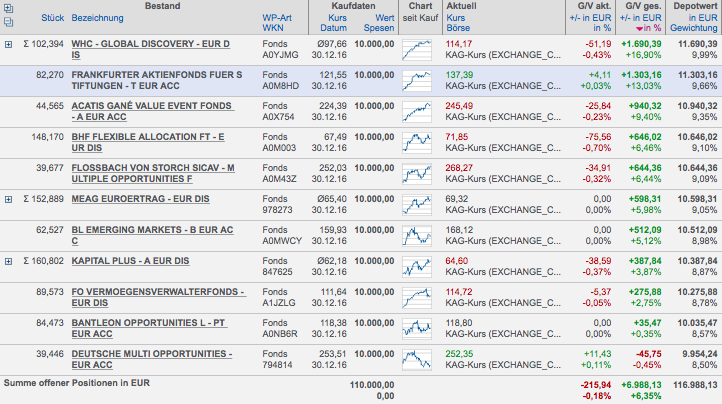Open MEAG EUROERTRAG - EUR DIS link
Image resolution: width=722 pixels, height=404 pixels.
[140, 199]
